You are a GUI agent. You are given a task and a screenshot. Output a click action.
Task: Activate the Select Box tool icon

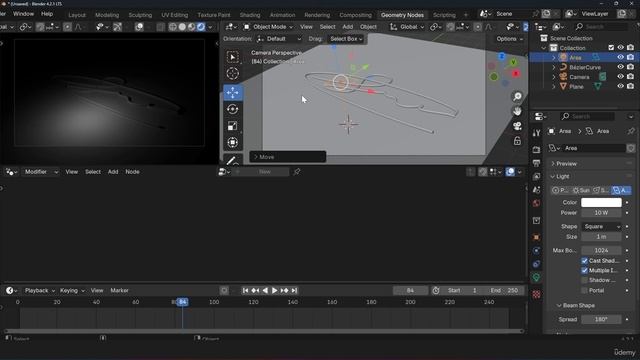[x=233, y=57]
